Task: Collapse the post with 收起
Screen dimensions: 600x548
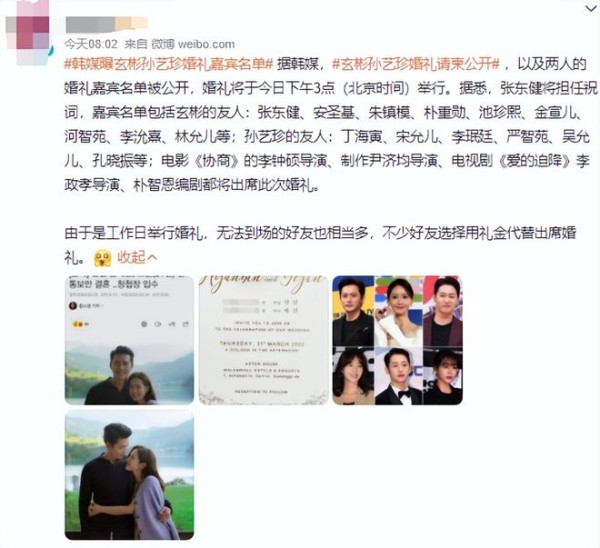Action: click(137, 257)
